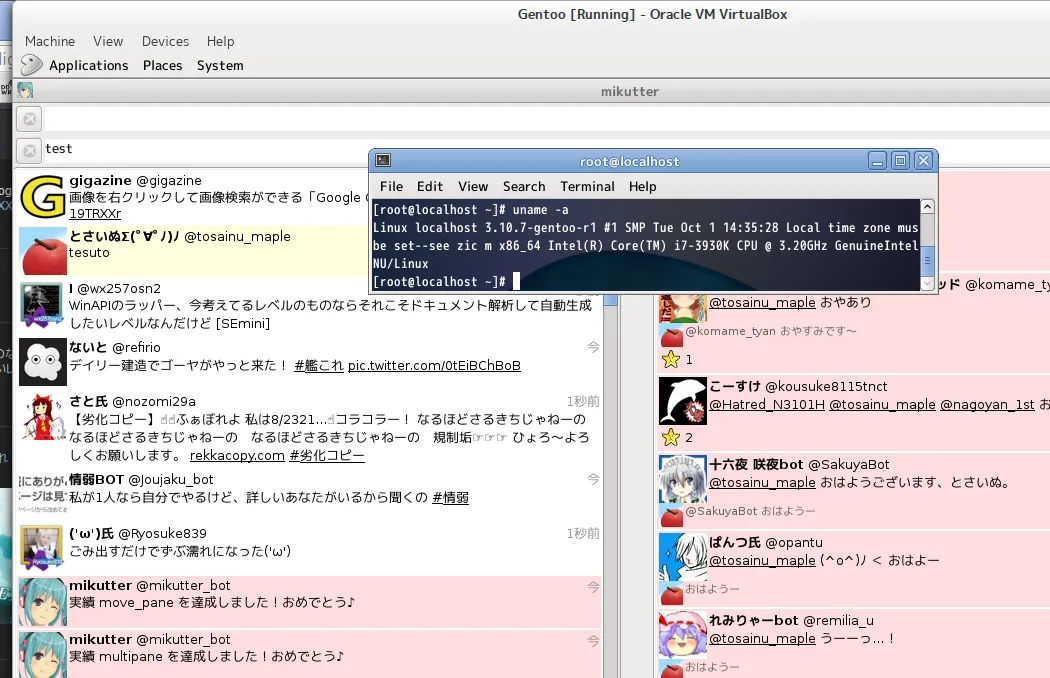Click the favorite star showing count 1
This screenshot has width=1050, height=678.
670,359
